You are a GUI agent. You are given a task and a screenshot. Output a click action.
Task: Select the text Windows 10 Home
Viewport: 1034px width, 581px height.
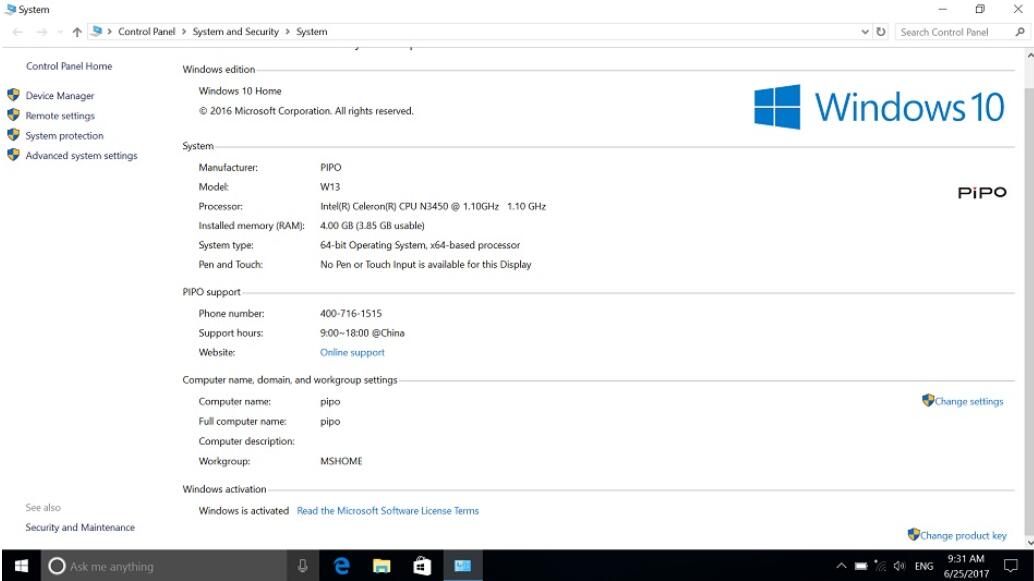[240, 91]
